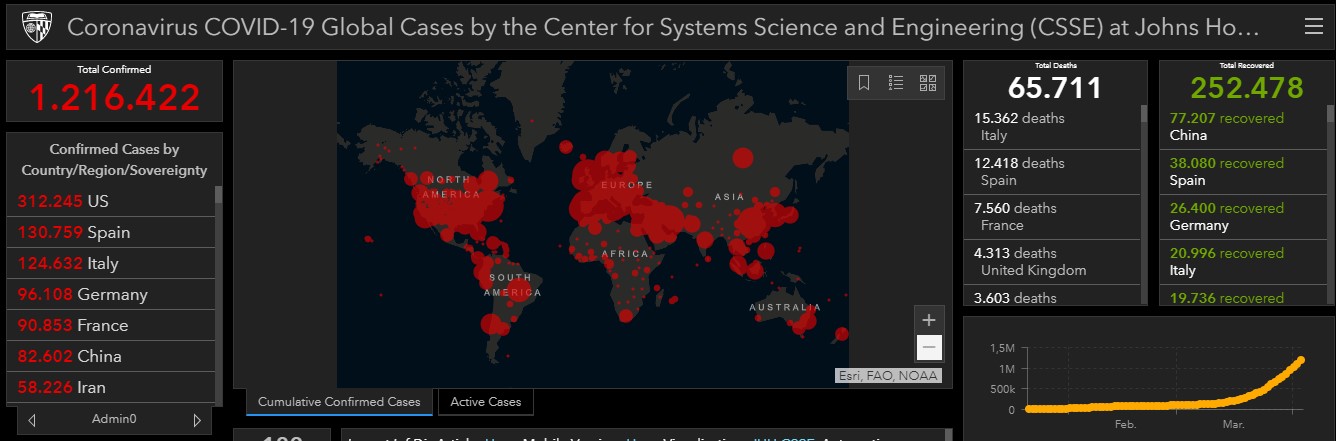This screenshot has height=441, width=1336.
Task: Select US in confirmed cases list
Action: pyautogui.click(x=110, y=201)
